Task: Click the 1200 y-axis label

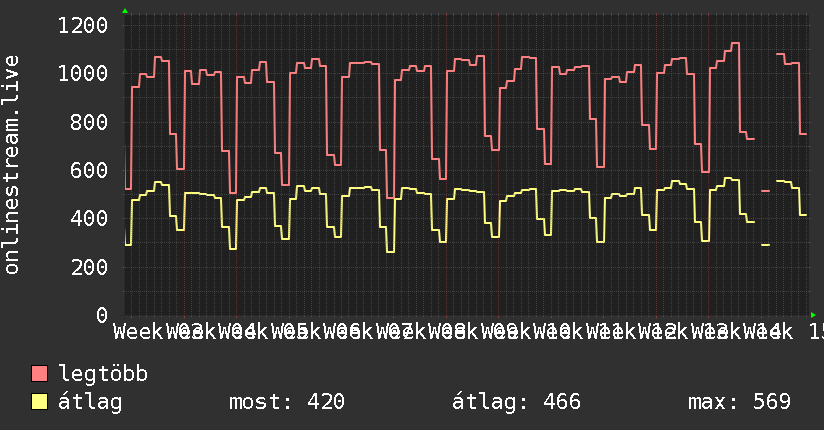Action: click(x=83, y=25)
